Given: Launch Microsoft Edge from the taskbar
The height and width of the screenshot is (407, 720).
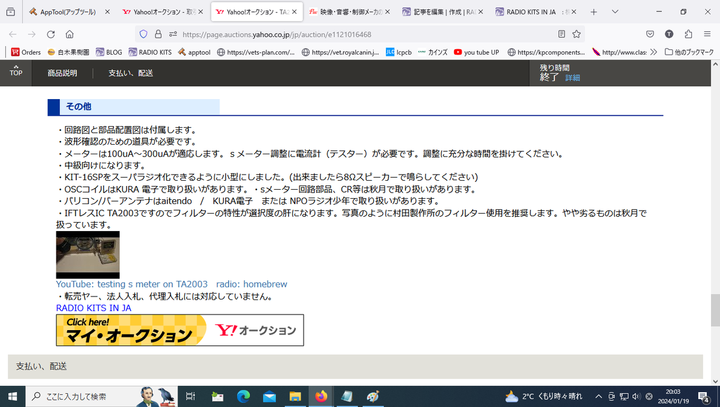Looking at the screenshot, I should [x=243, y=396].
